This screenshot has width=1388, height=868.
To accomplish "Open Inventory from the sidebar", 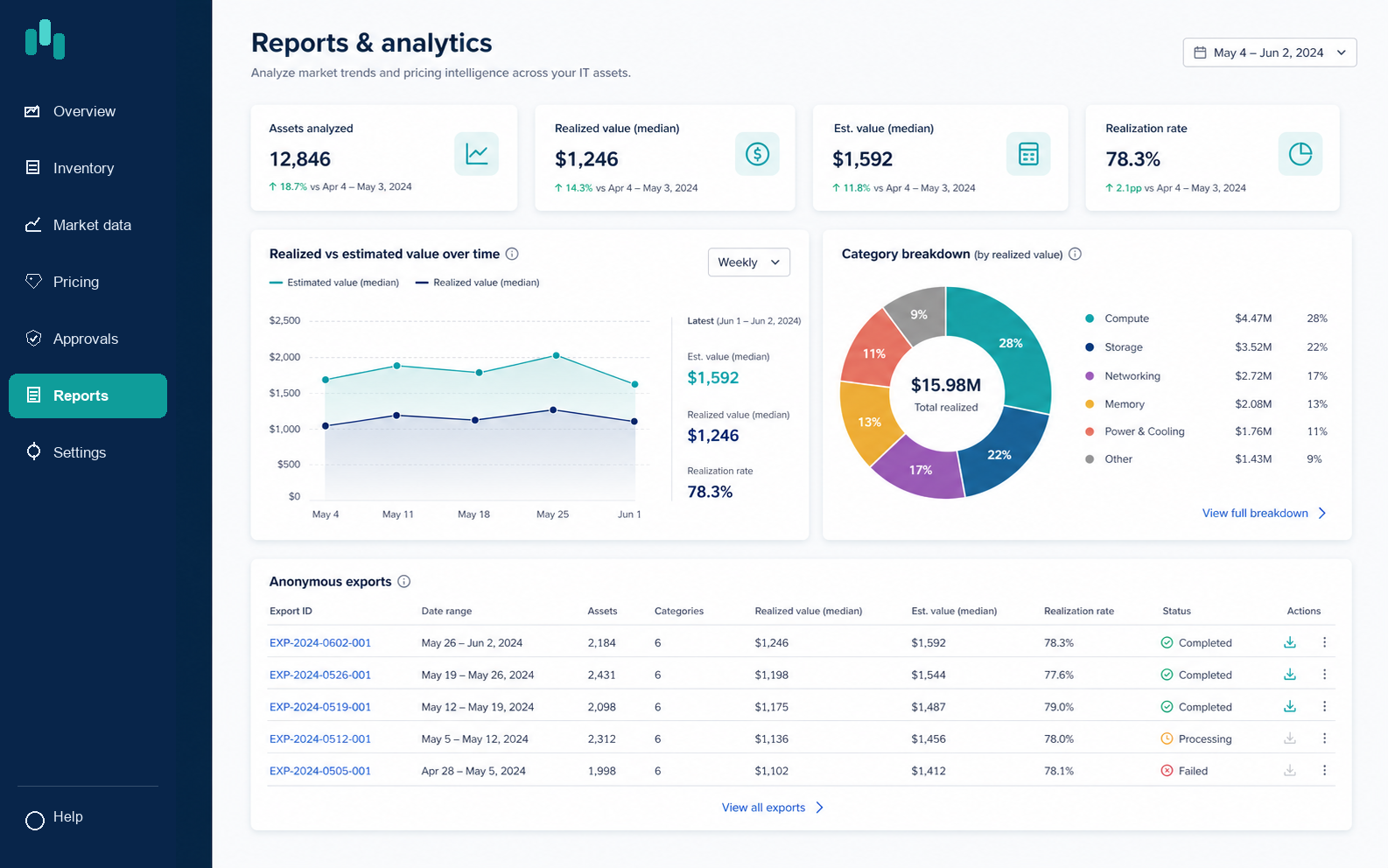I will point(88,168).
